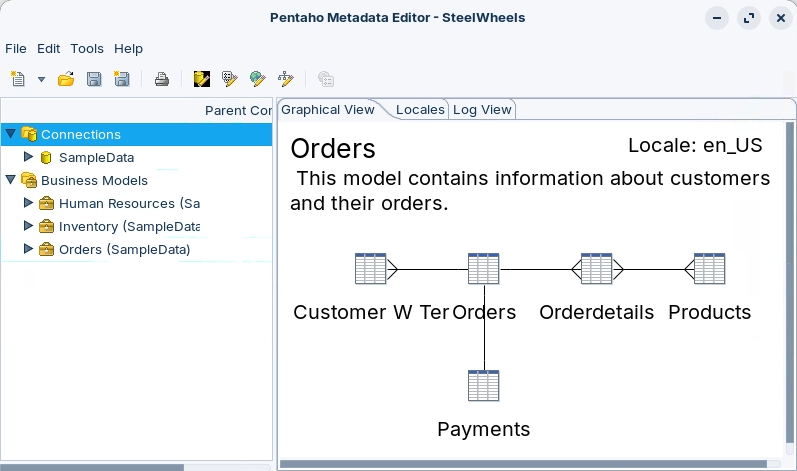This screenshot has width=797, height=471.
Task: Select the Orderdetails table in the diagram
Action: tap(596, 269)
